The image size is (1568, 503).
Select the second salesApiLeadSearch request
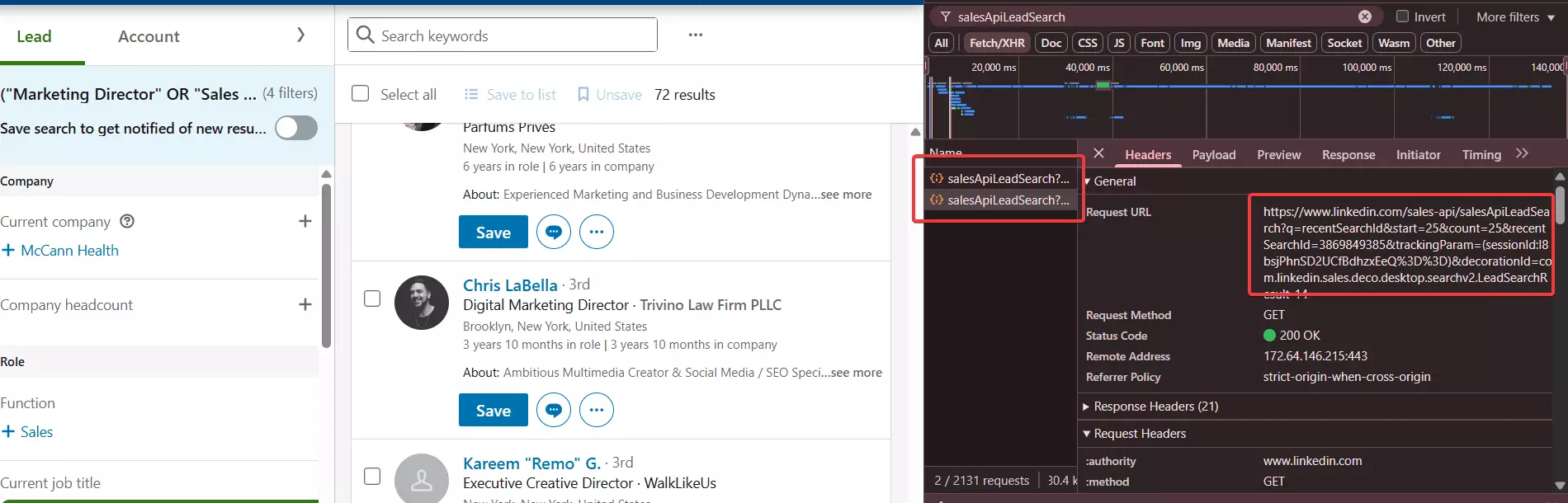(1000, 200)
